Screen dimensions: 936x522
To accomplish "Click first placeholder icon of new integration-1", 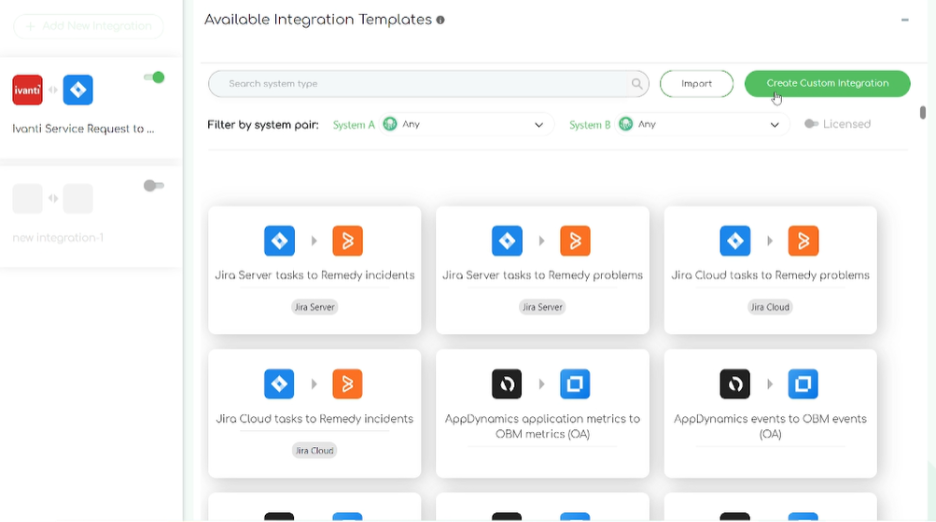I will [27, 199].
